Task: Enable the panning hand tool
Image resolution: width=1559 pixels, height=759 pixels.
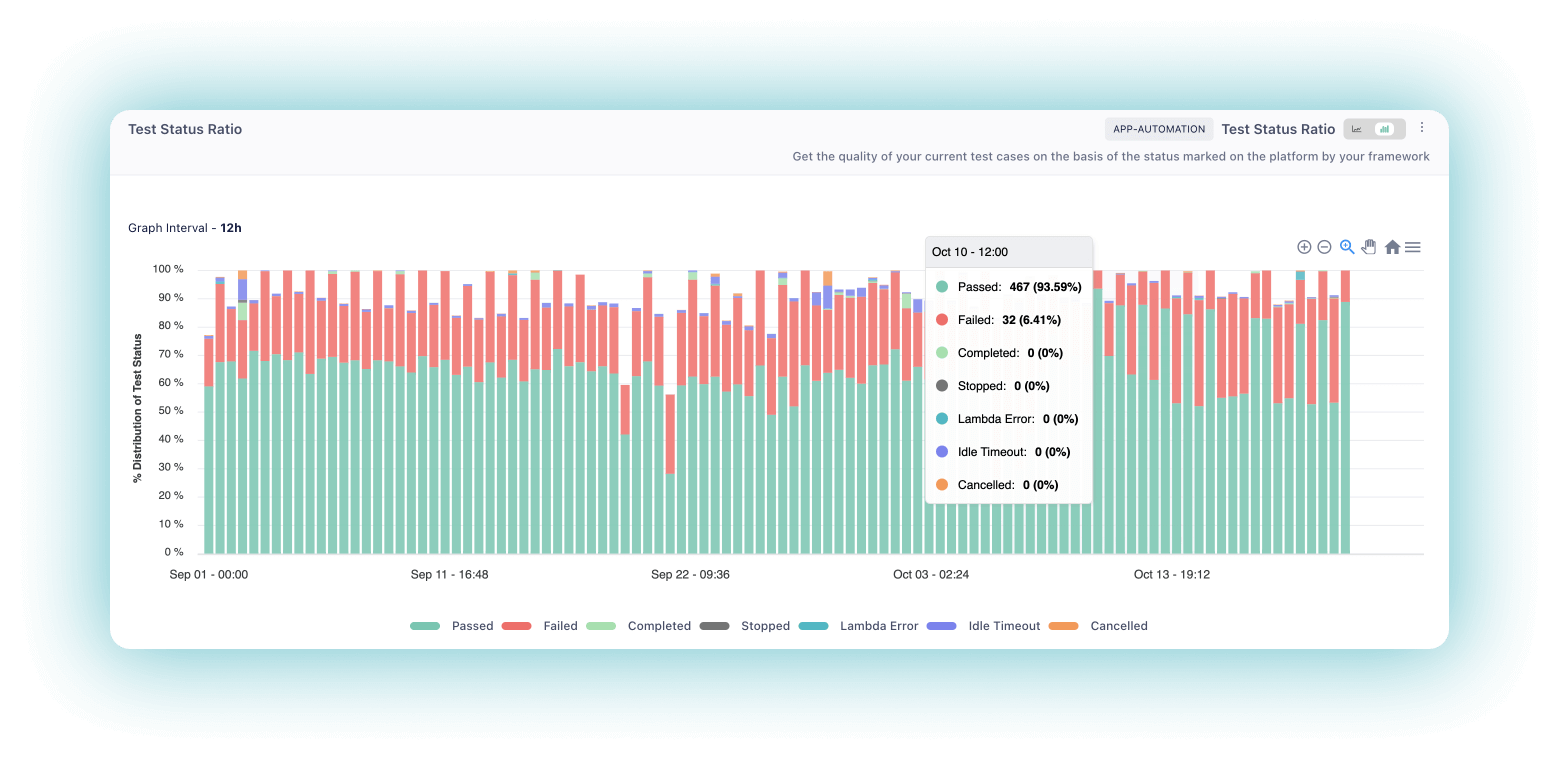Action: point(1368,247)
